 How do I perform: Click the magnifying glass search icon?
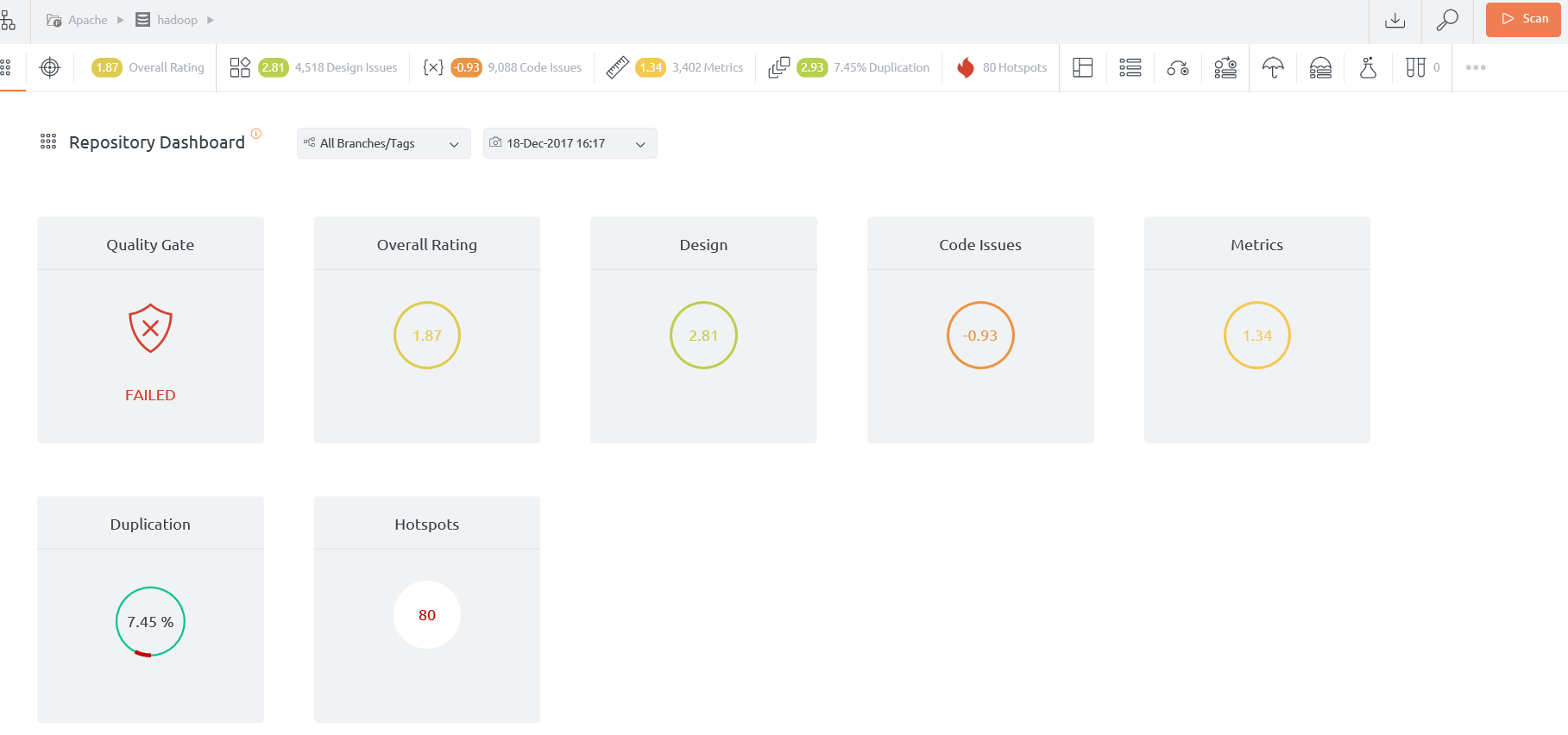[1447, 20]
